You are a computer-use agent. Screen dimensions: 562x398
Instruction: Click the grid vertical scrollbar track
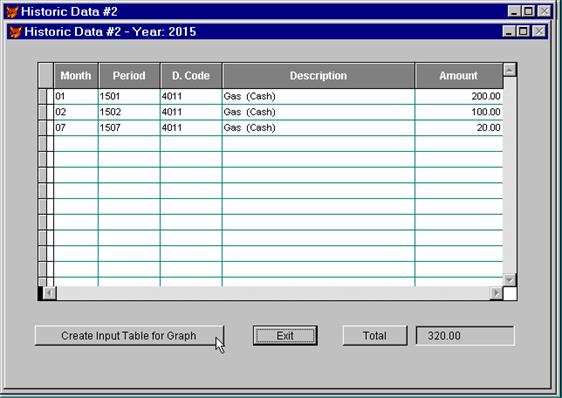(510, 175)
